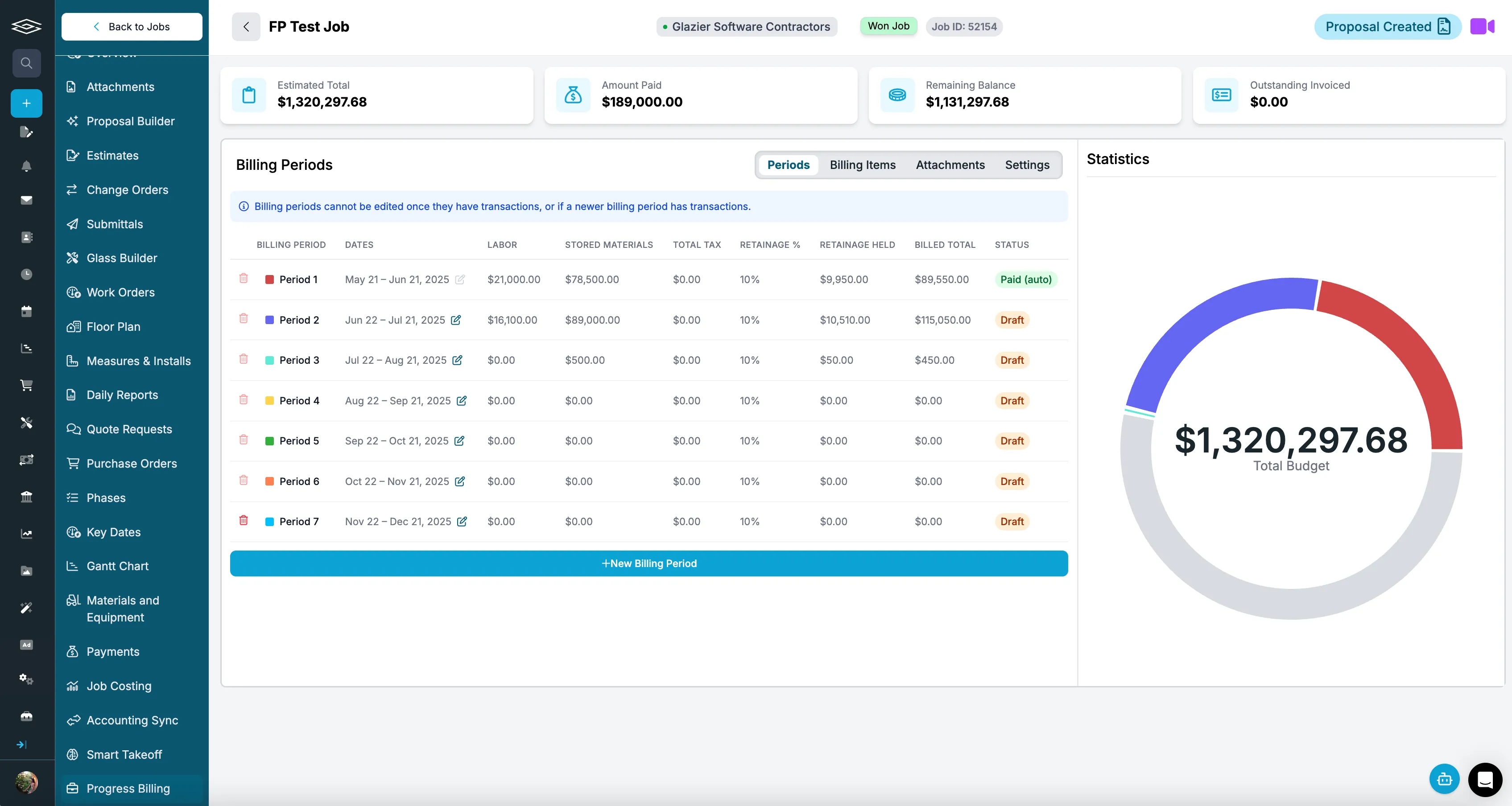The width and height of the screenshot is (1512, 806).
Task: Click Glazier Software Contractors badge
Action: pos(746,26)
